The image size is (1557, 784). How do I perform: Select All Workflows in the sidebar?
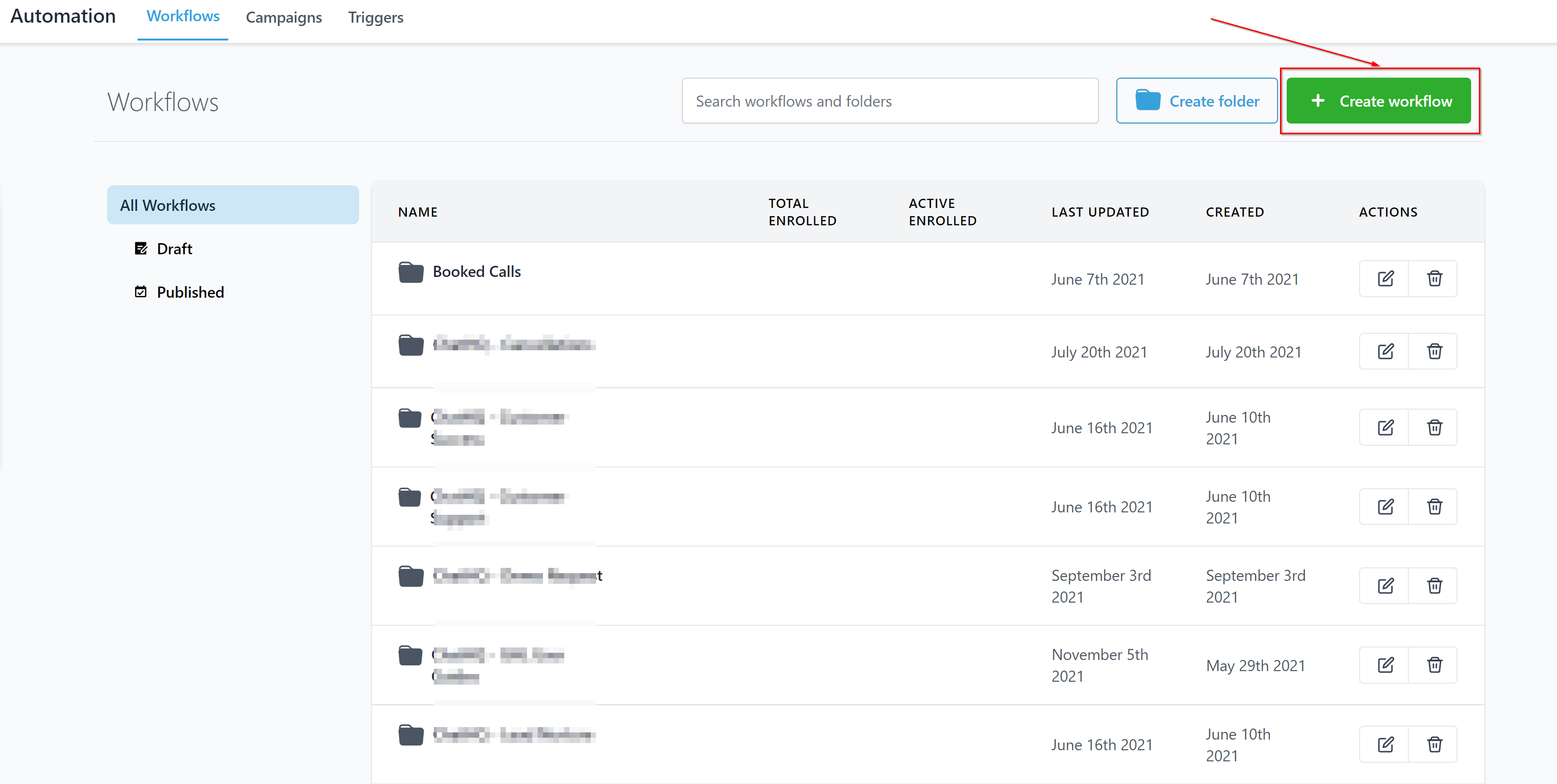[233, 206]
